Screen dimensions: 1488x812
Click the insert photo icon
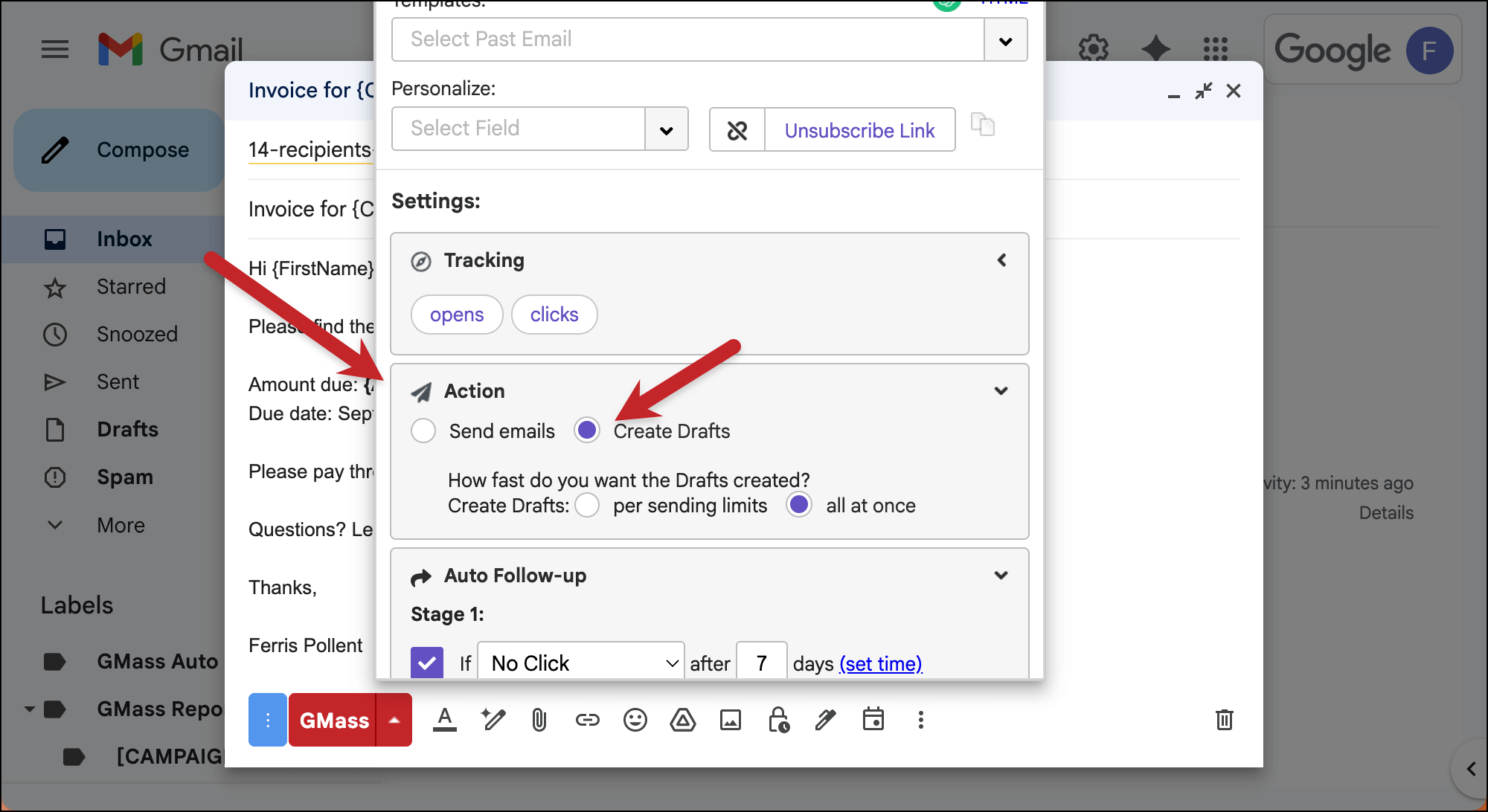tap(730, 720)
